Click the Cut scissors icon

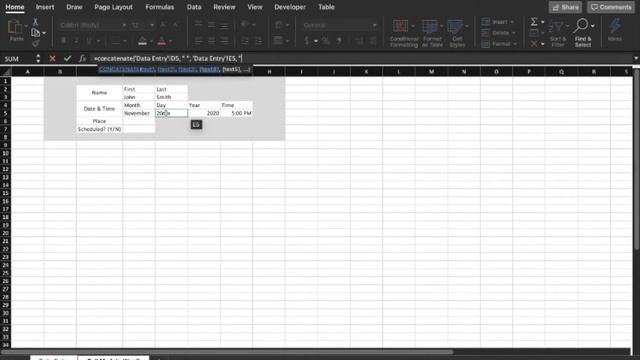(x=36, y=22)
